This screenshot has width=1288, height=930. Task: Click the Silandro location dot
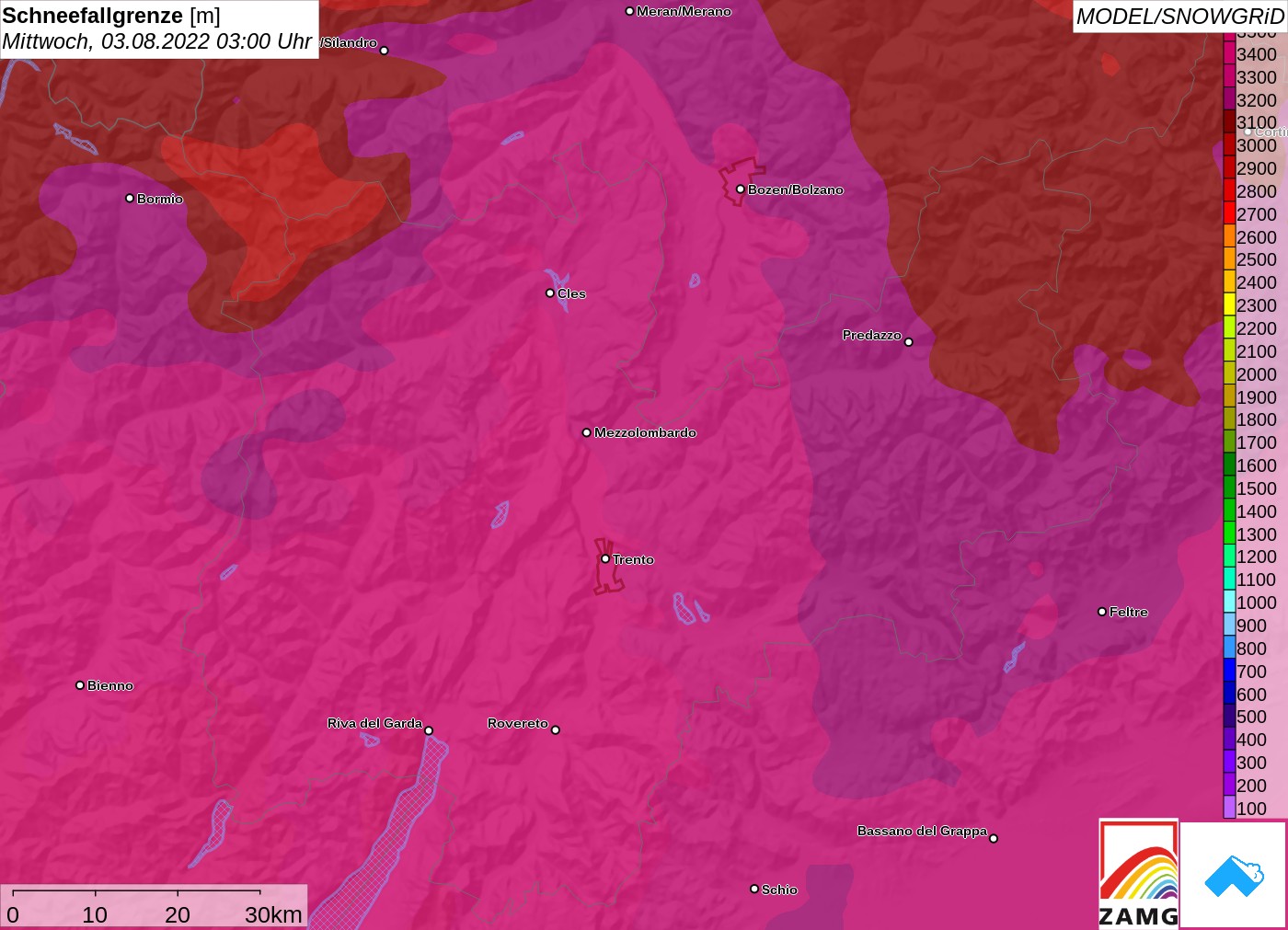(x=384, y=51)
